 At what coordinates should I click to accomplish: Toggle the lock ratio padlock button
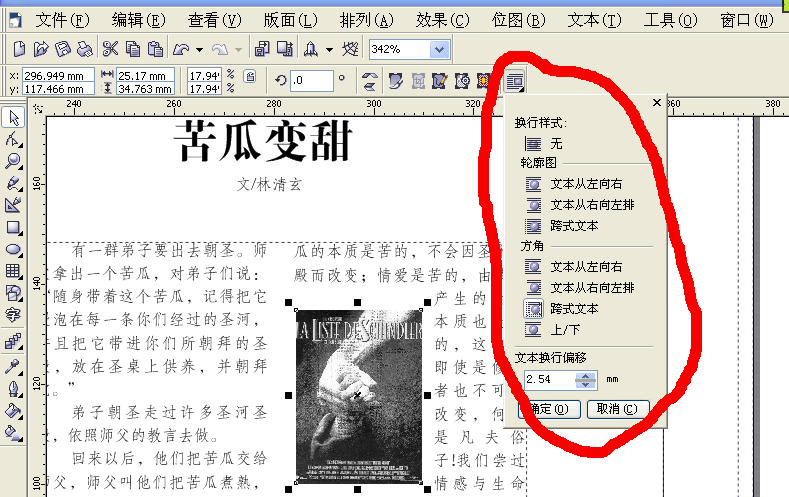point(250,76)
